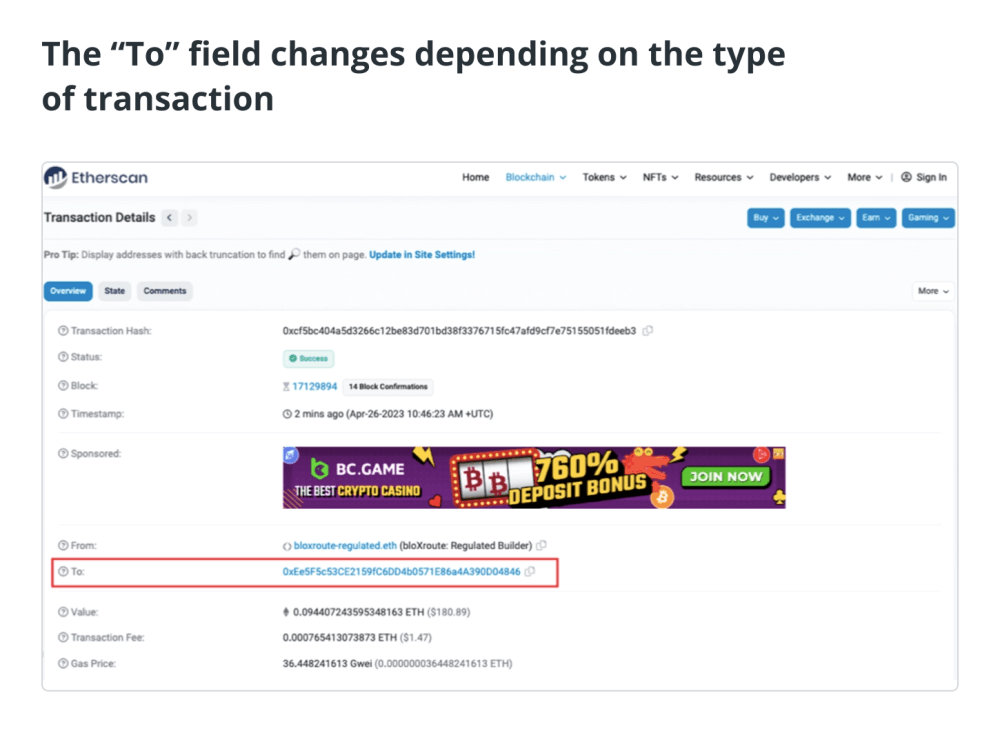Click the Sign In user icon
Viewport: 1000px width, 730px height.
(906, 177)
